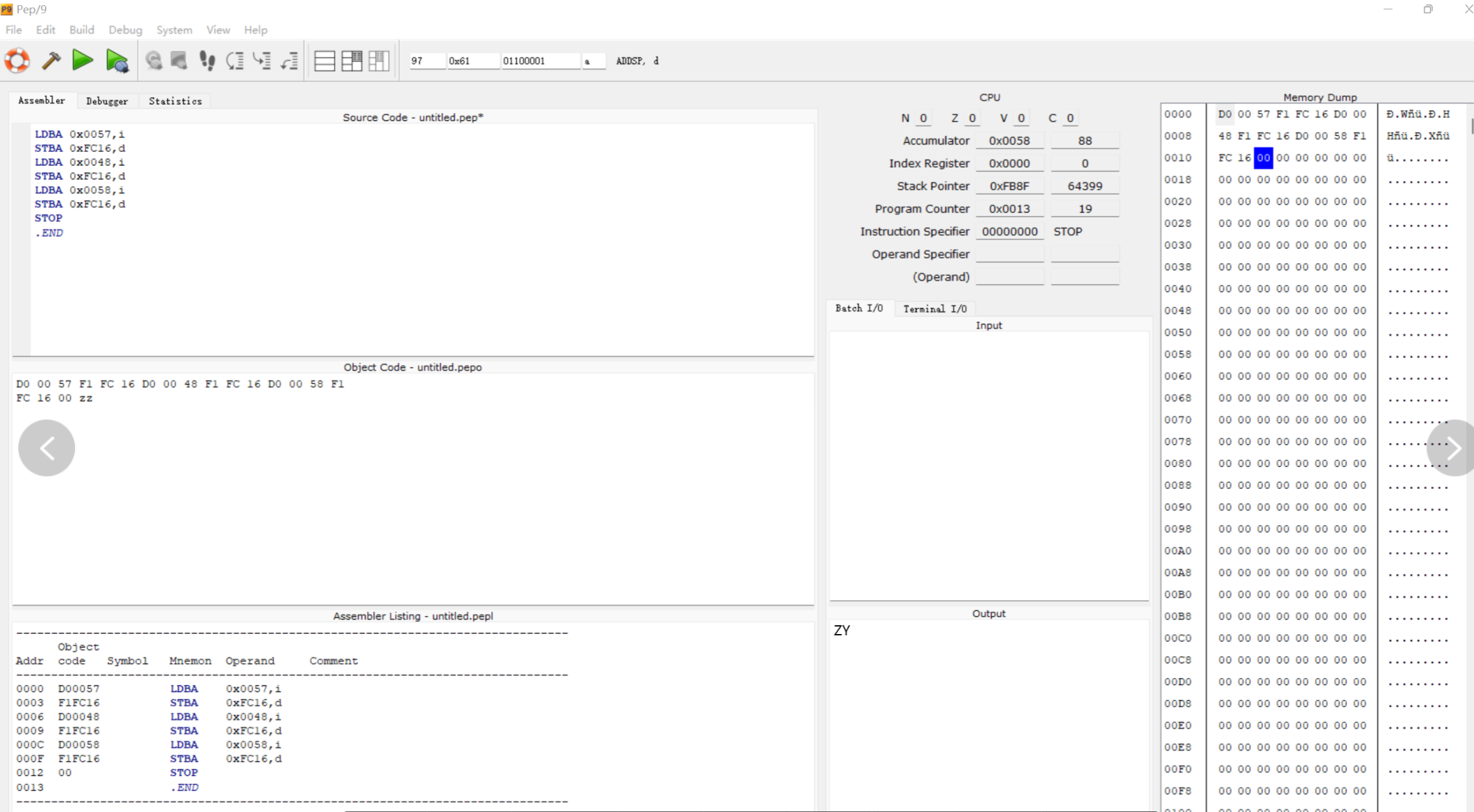Click the life preserver help icon

coord(17,61)
